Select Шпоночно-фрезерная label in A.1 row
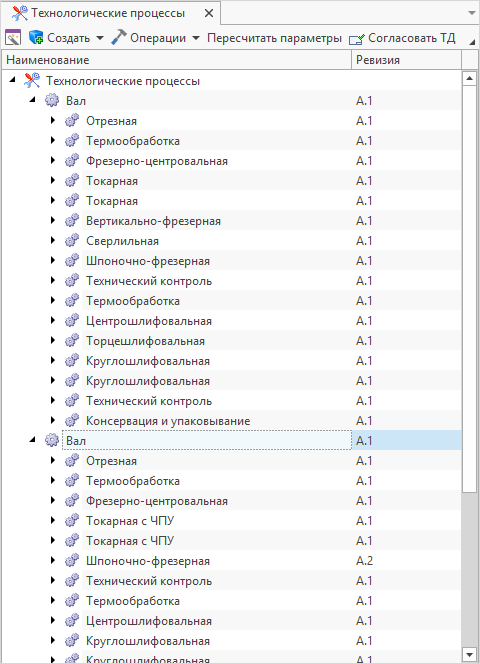 pos(148,261)
